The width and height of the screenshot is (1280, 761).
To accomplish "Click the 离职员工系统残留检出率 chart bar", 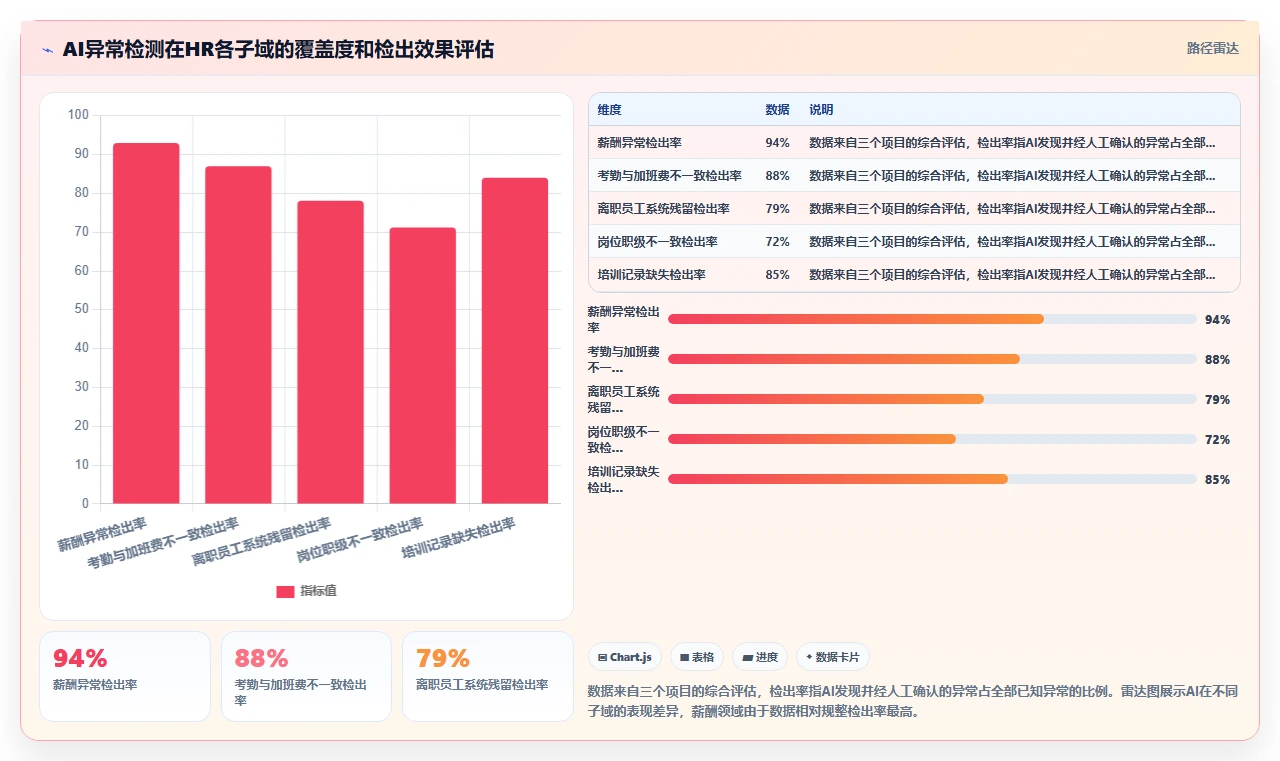I will [x=330, y=352].
